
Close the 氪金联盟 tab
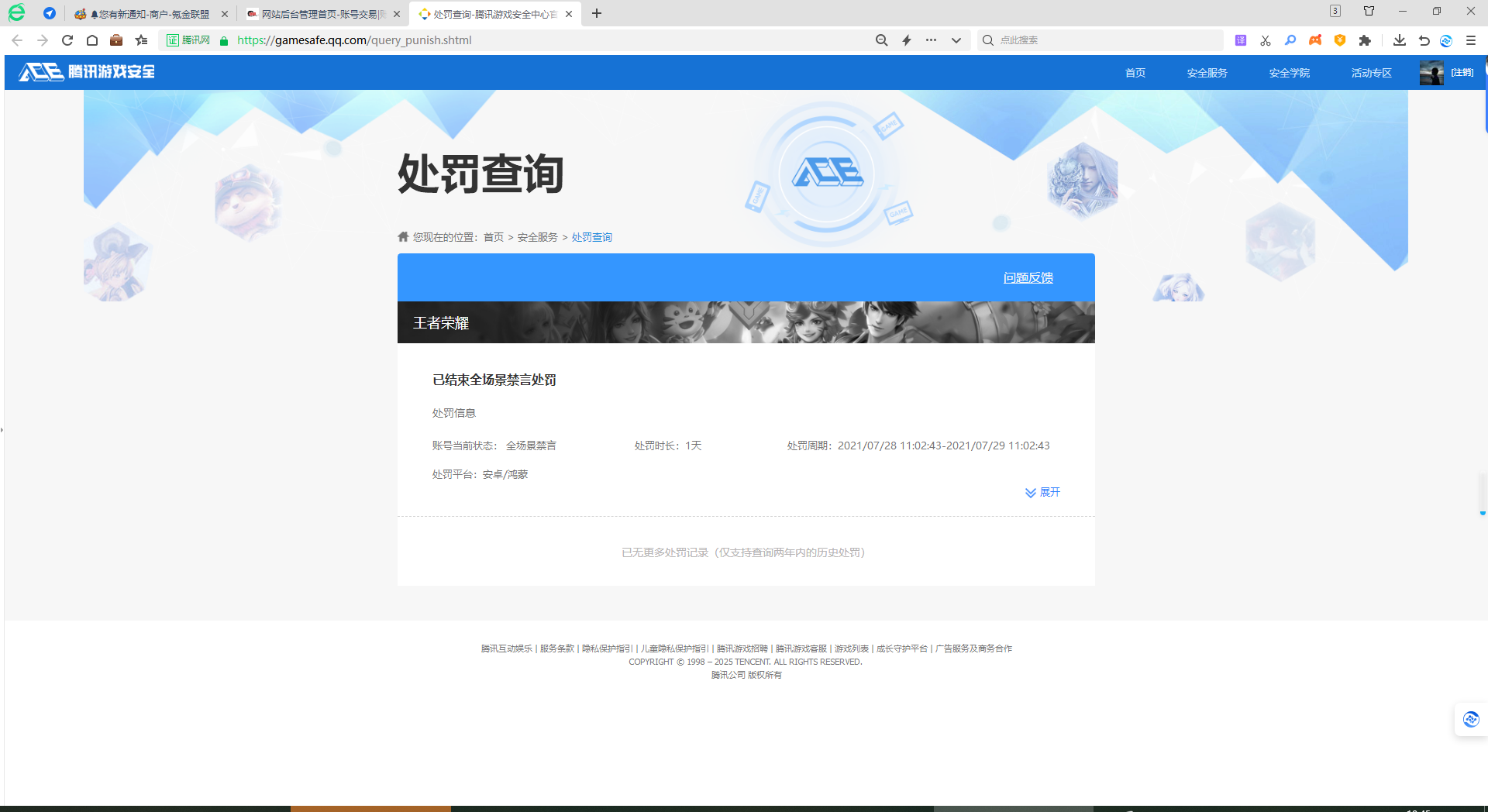(x=225, y=14)
